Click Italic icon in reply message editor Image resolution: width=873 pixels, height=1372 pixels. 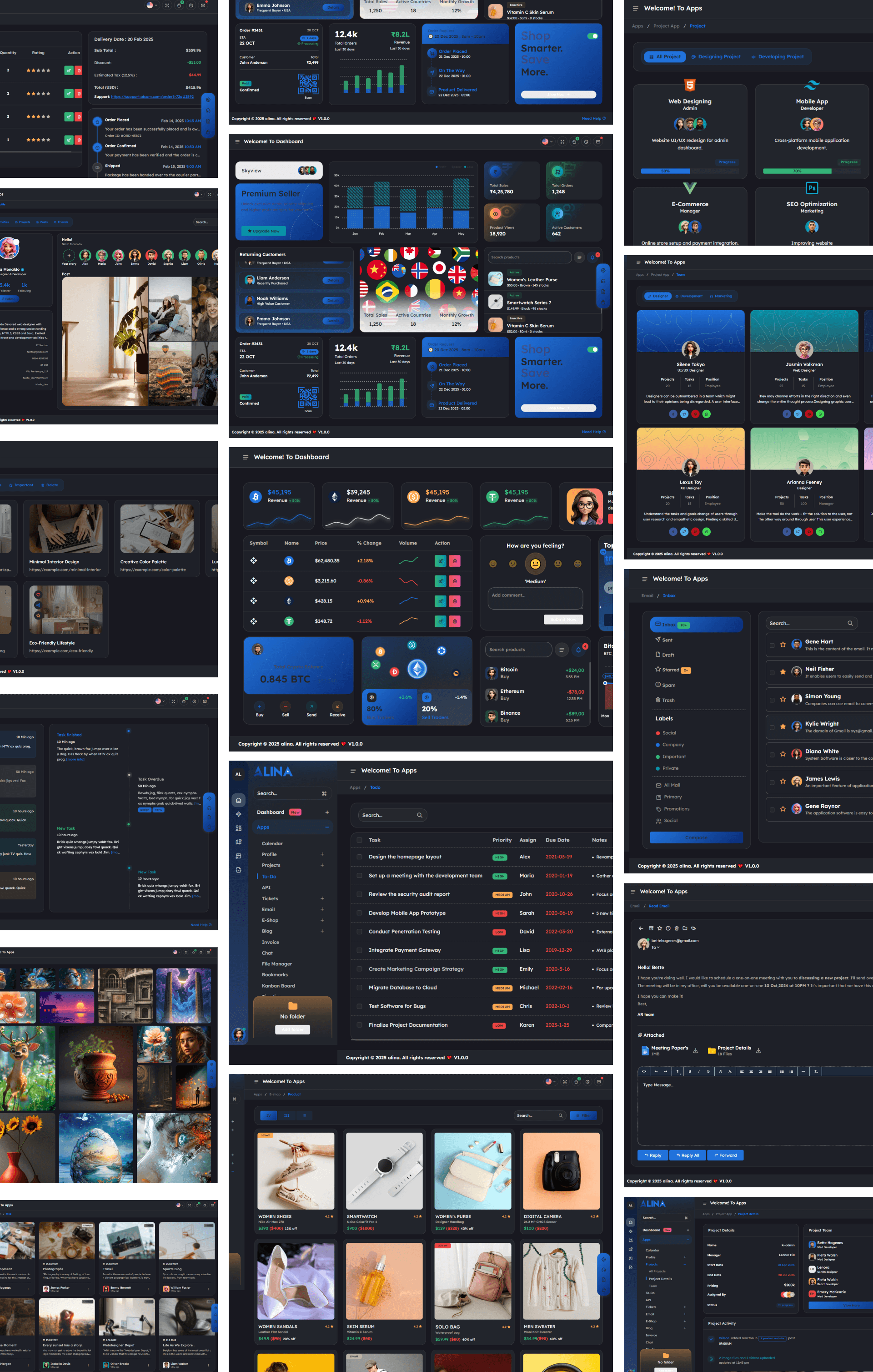(699, 1071)
